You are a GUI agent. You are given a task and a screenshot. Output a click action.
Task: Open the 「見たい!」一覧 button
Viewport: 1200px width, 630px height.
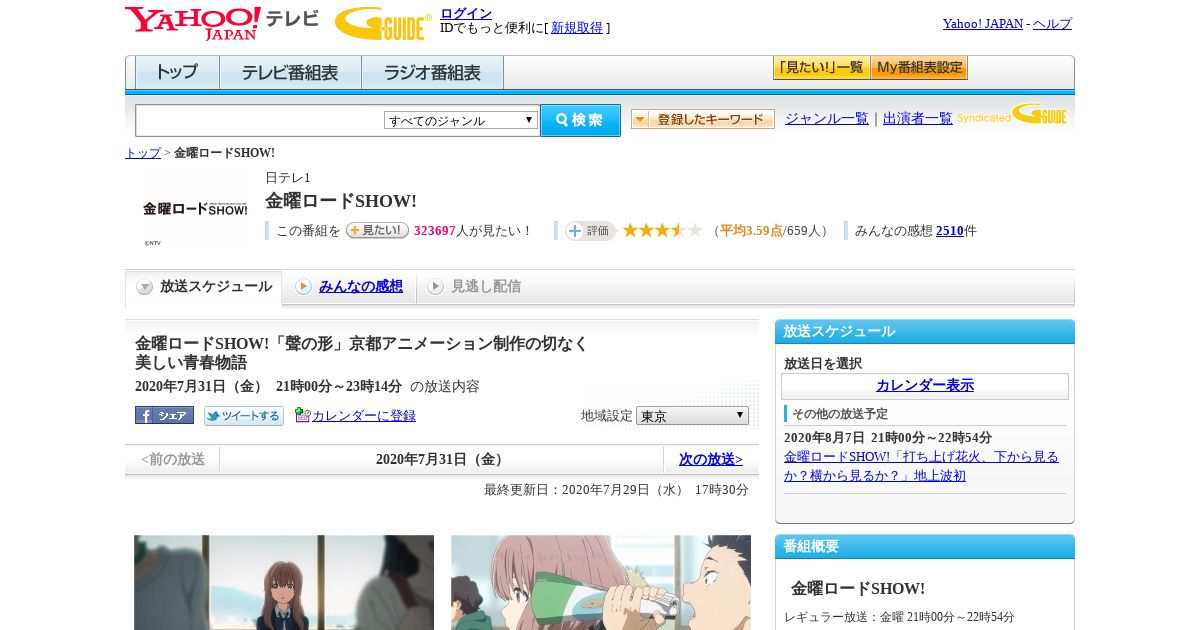click(x=821, y=68)
